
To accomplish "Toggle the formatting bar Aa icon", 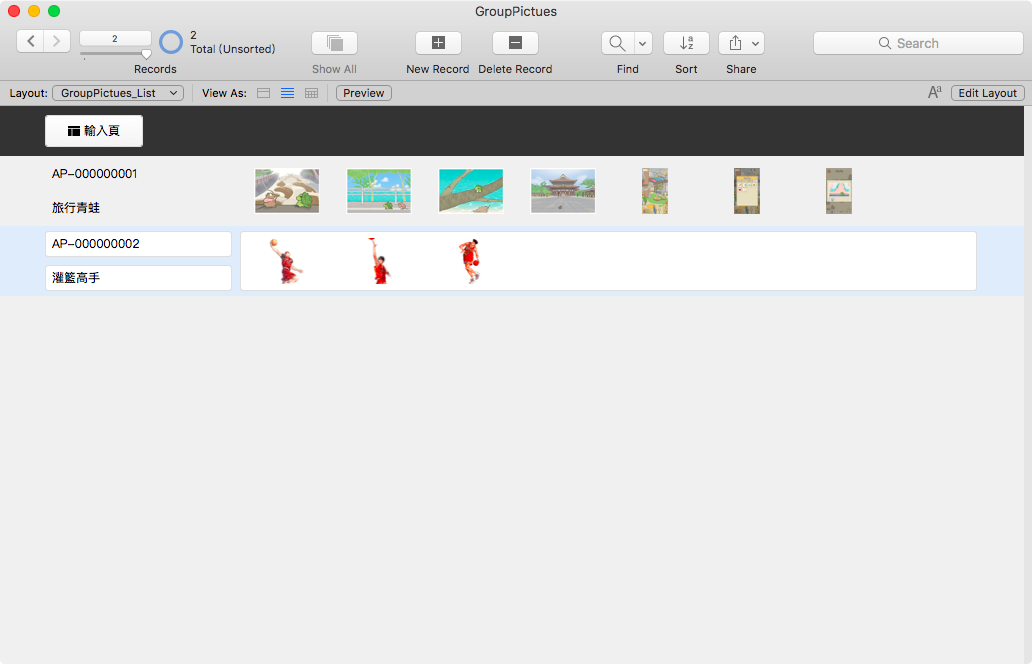I will 935,93.
